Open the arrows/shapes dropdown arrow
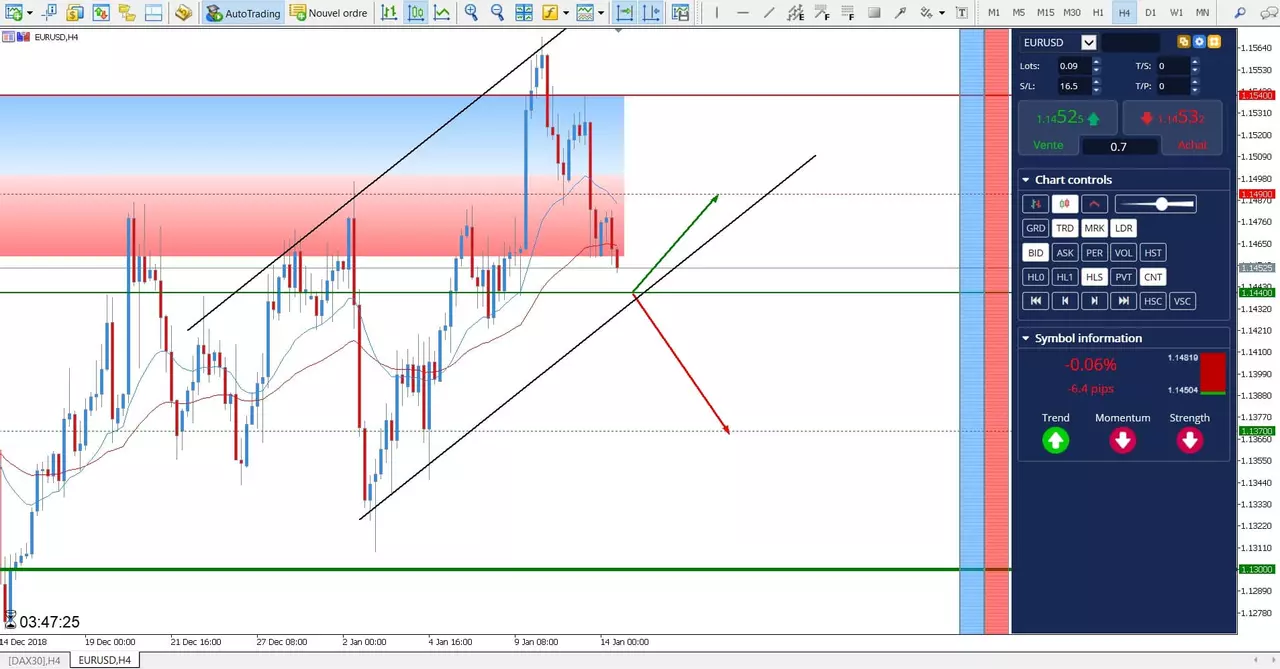The width and height of the screenshot is (1280, 669). tap(941, 13)
